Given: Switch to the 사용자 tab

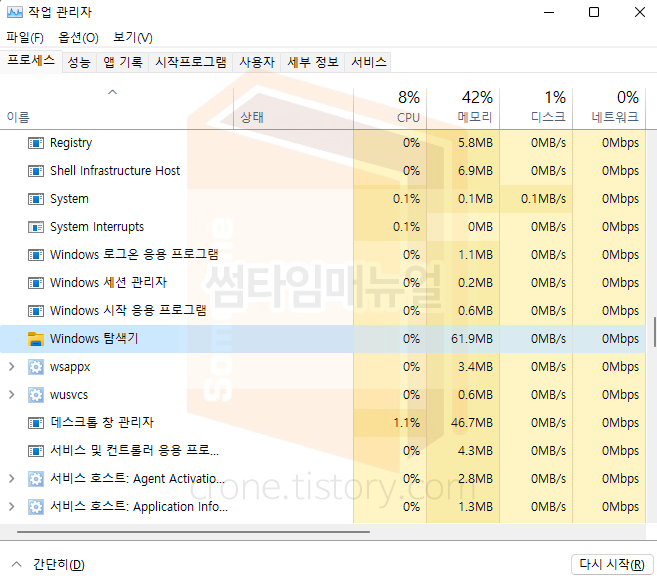Looking at the screenshot, I should [257, 62].
